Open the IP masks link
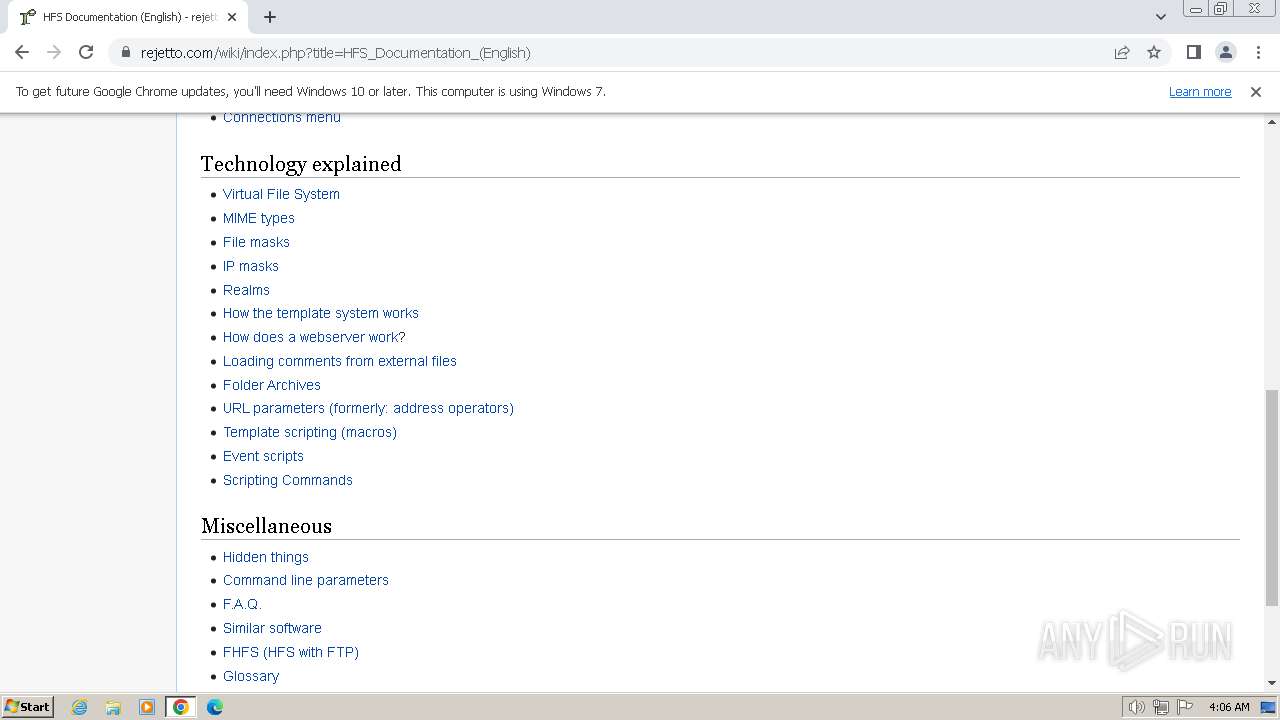Image resolution: width=1280 pixels, height=720 pixels. 250,266
